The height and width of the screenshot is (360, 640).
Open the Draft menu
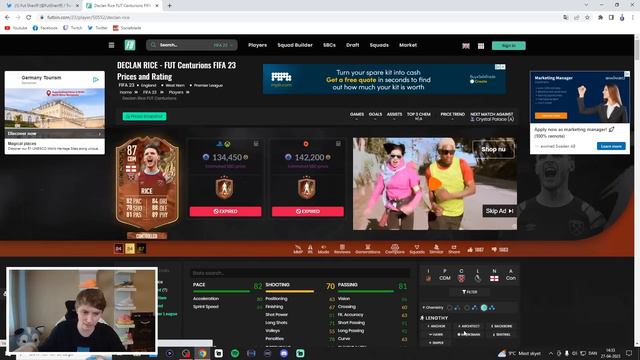pos(353,45)
